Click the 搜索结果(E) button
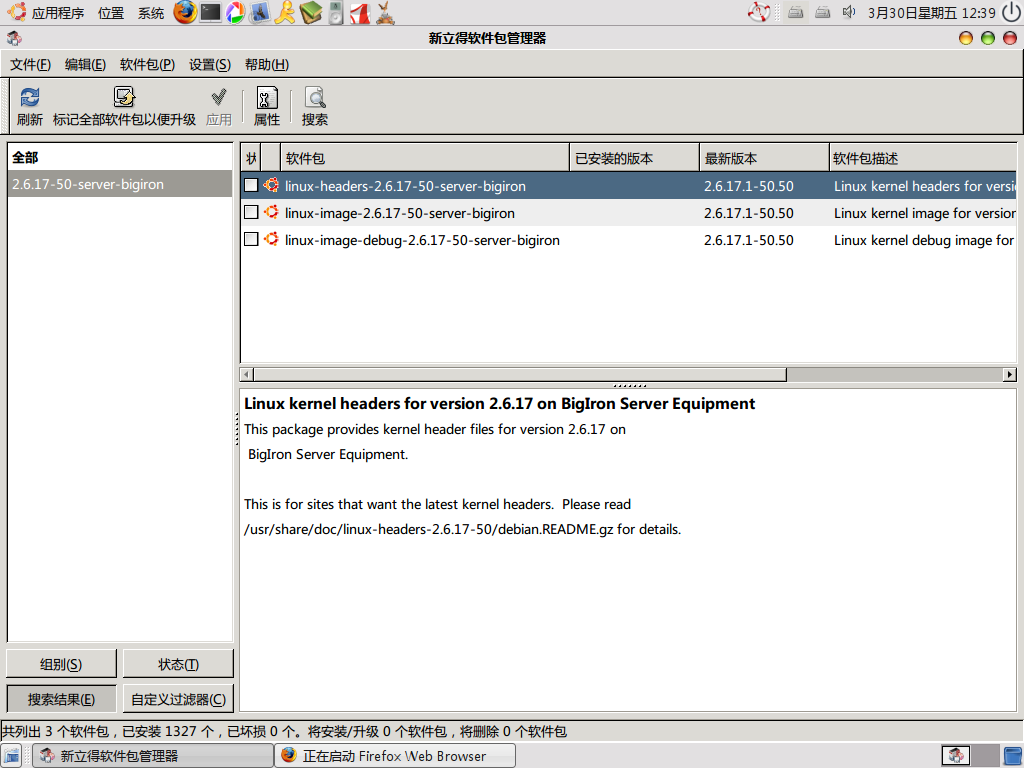Viewport: 1024px width, 768px height. point(61,699)
